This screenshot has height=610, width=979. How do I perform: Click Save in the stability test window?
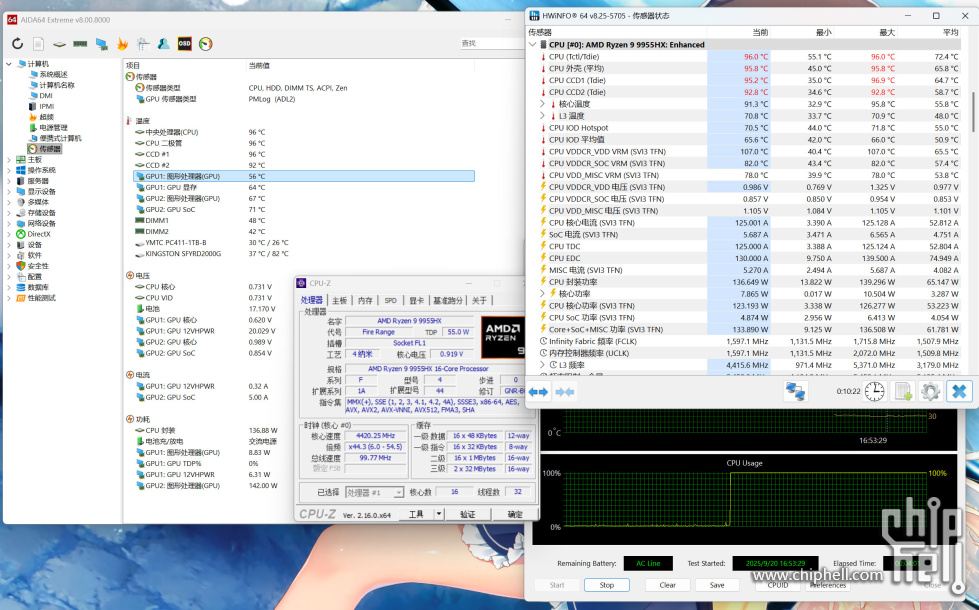point(717,585)
